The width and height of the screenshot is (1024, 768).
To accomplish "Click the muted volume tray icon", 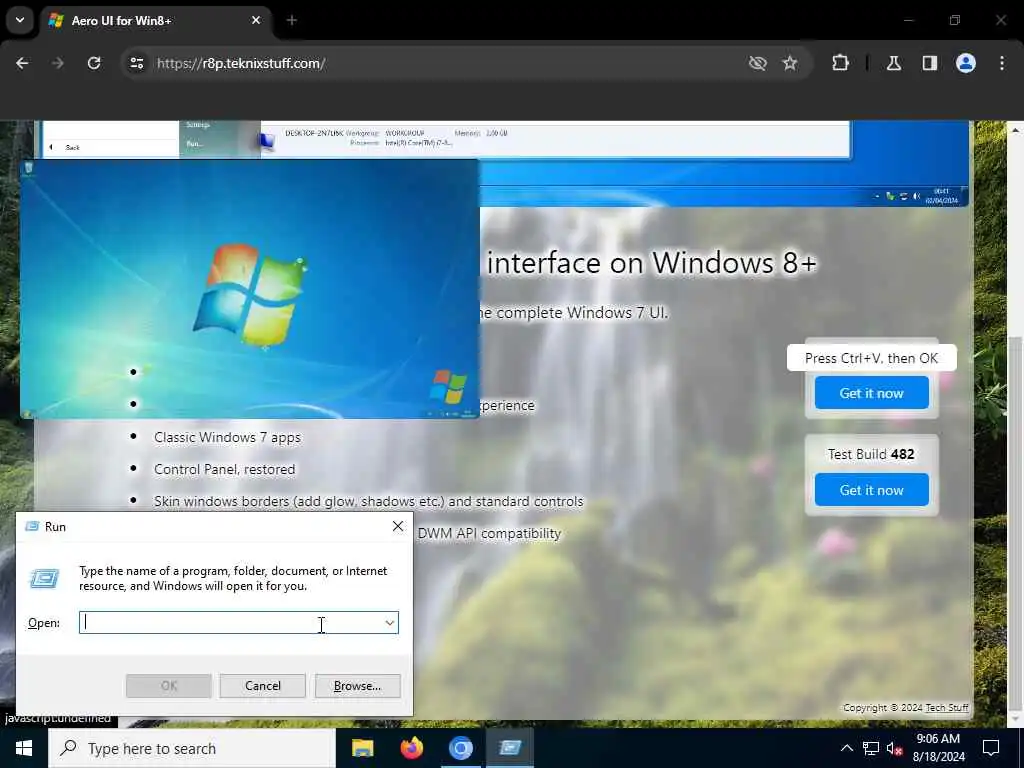I will (894, 748).
